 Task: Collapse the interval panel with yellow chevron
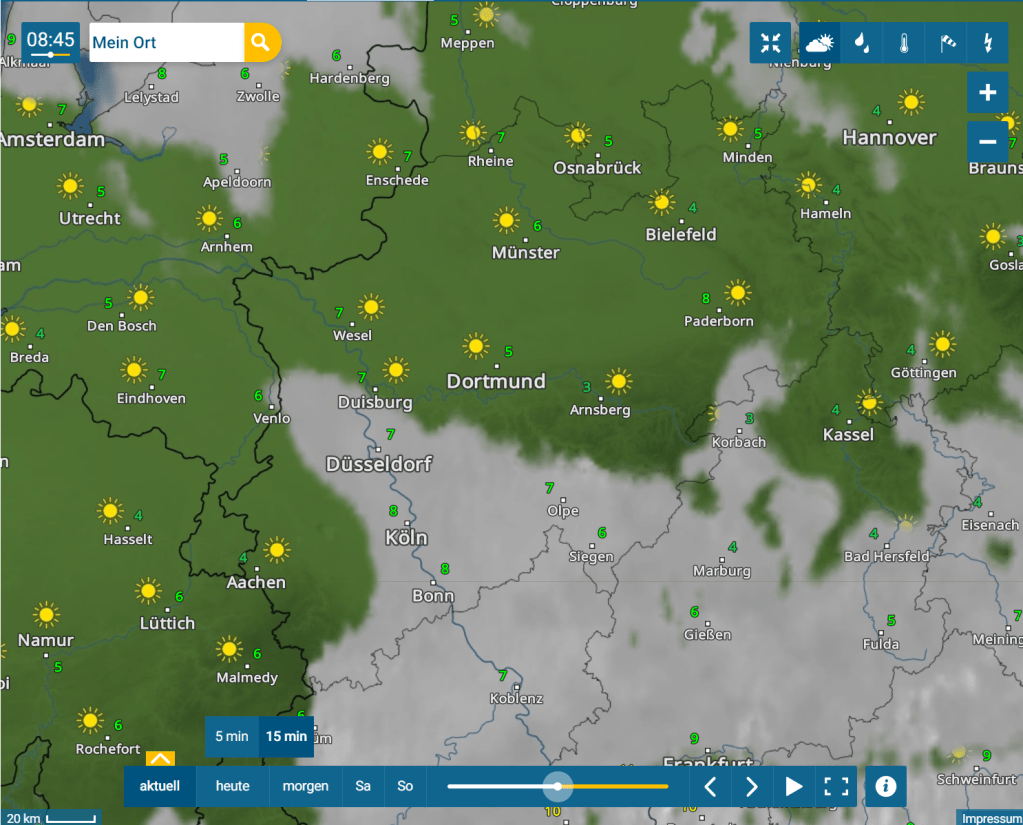[160, 759]
